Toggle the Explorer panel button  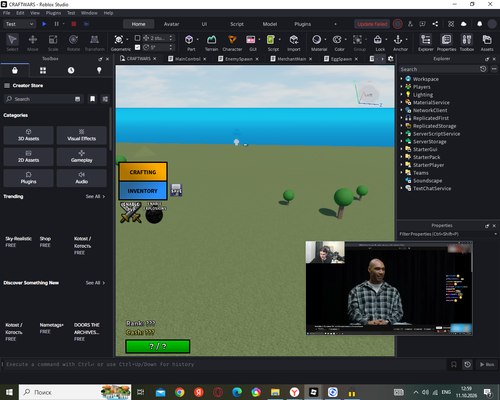point(426,42)
